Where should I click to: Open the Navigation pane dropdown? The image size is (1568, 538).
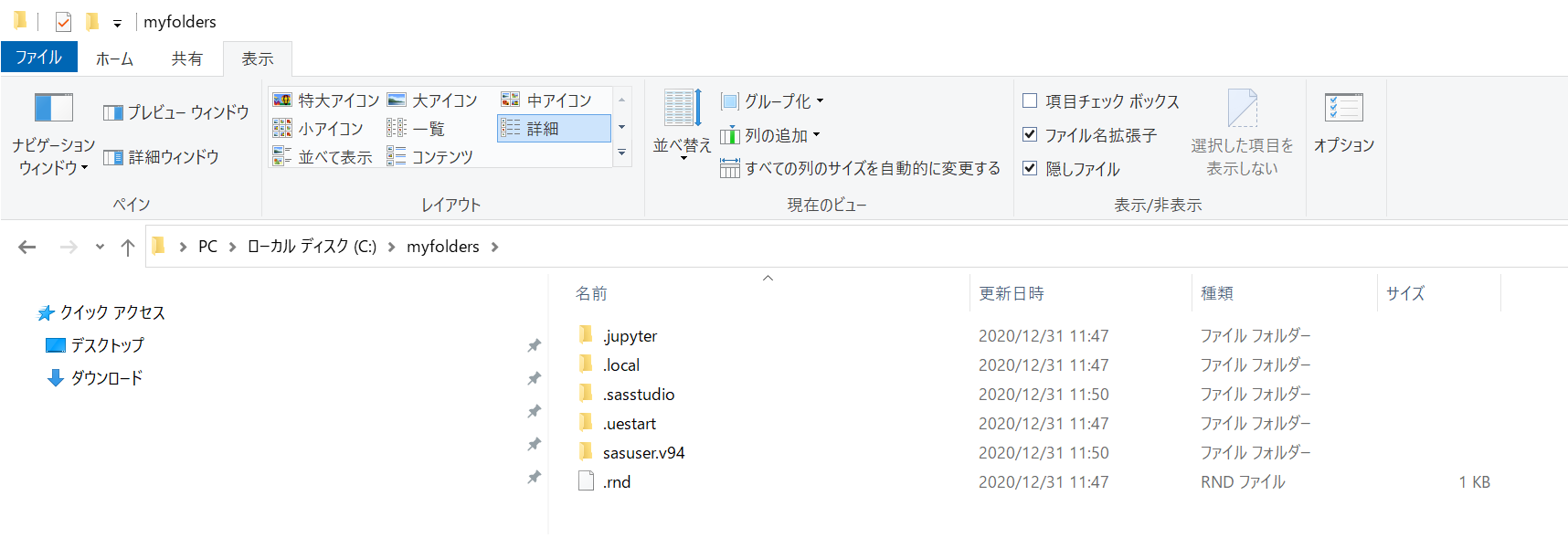pos(53,133)
